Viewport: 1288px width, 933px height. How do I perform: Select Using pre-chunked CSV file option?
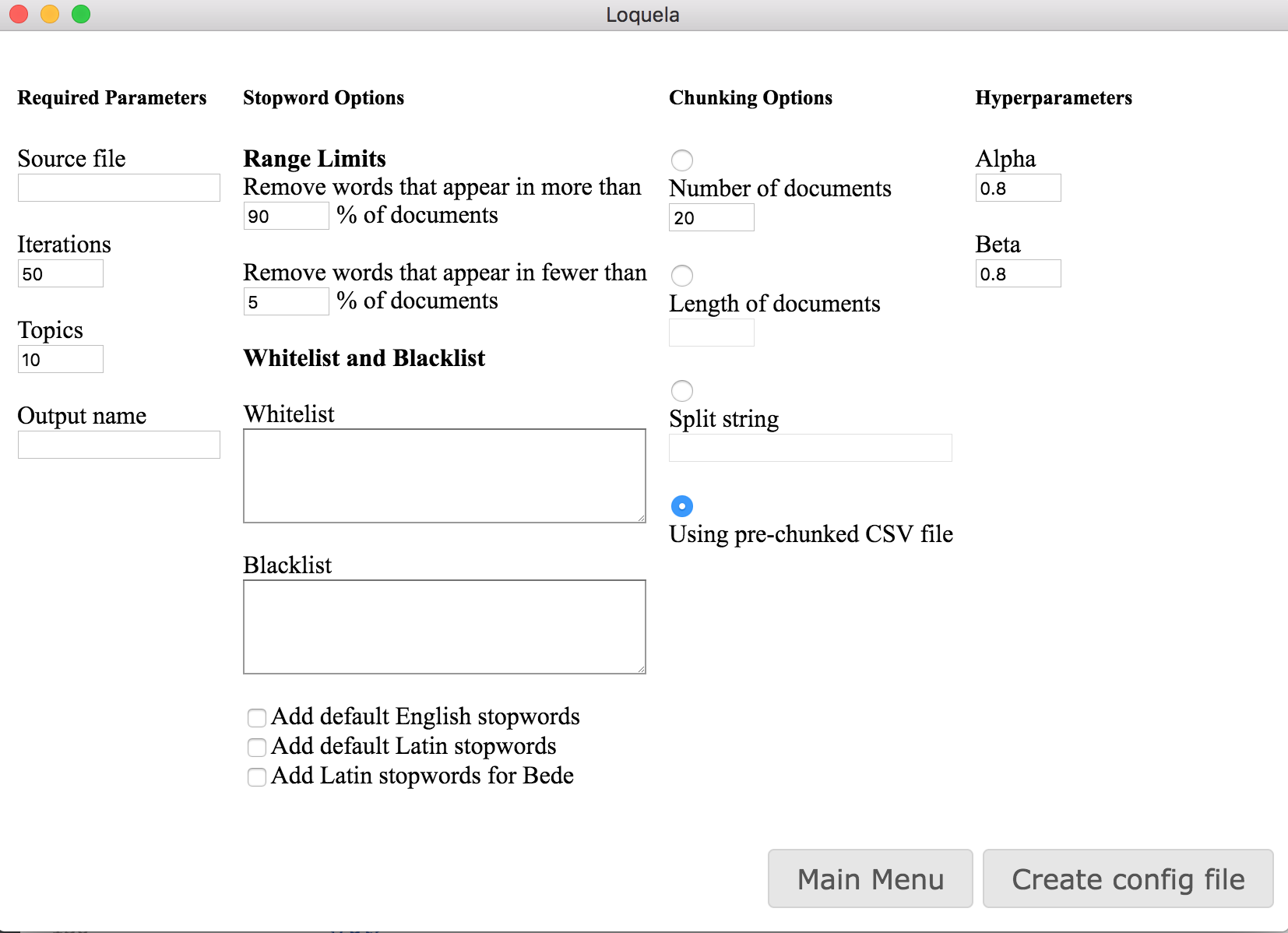pos(682,506)
